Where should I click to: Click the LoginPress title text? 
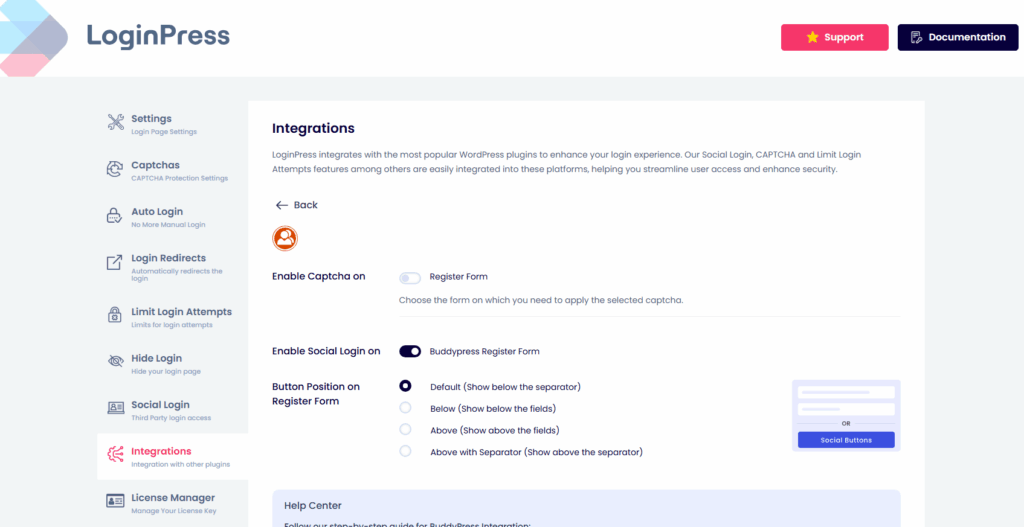coord(158,36)
